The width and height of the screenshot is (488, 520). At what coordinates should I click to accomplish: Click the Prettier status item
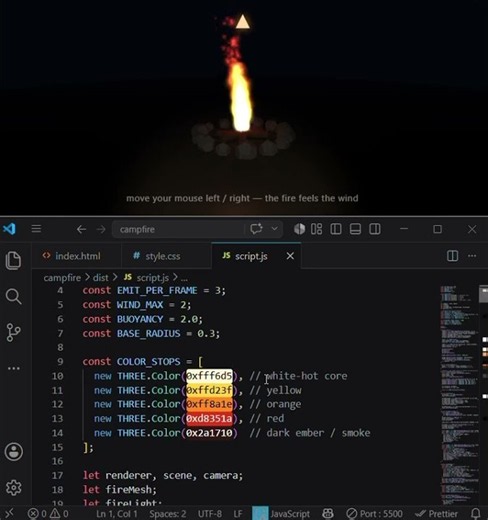(x=436, y=514)
